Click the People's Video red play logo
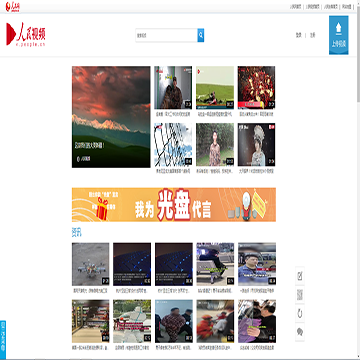This screenshot has height=360, width=360. tap(26, 34)
